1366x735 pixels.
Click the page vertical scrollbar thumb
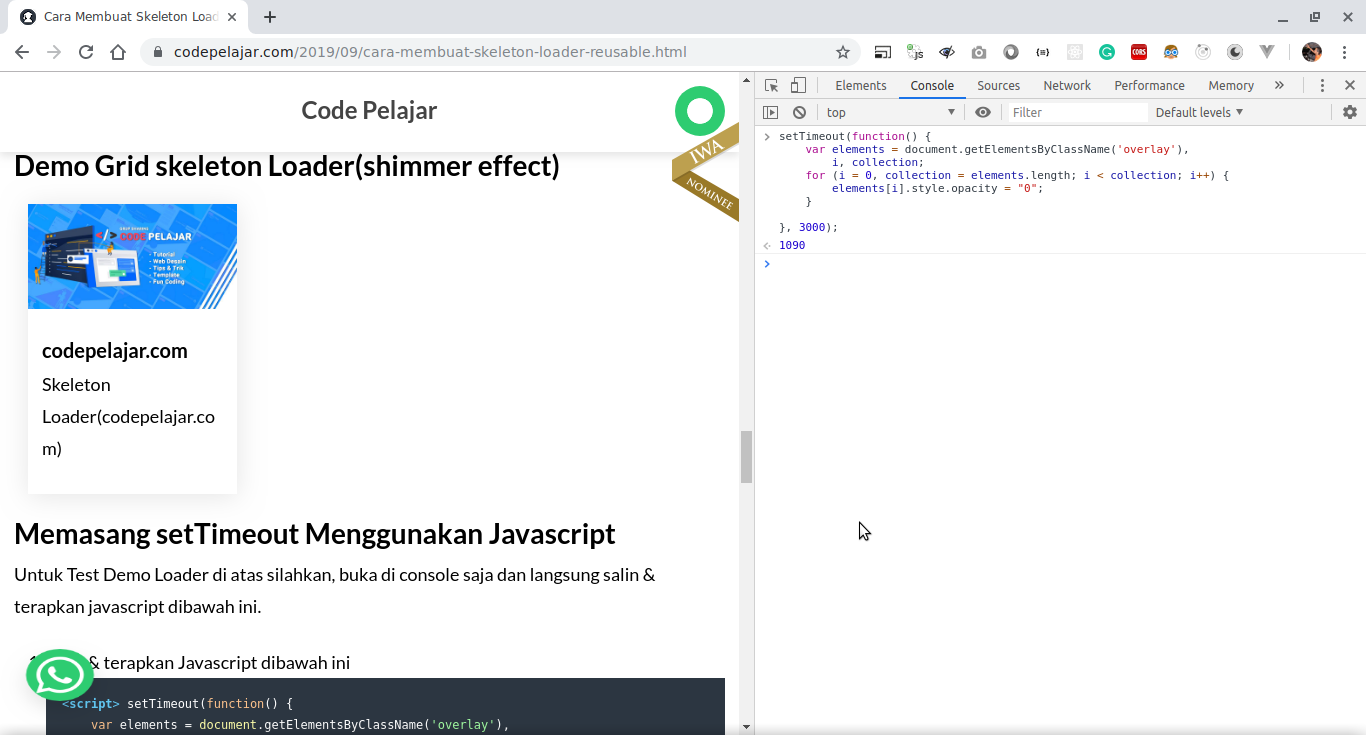746,457
